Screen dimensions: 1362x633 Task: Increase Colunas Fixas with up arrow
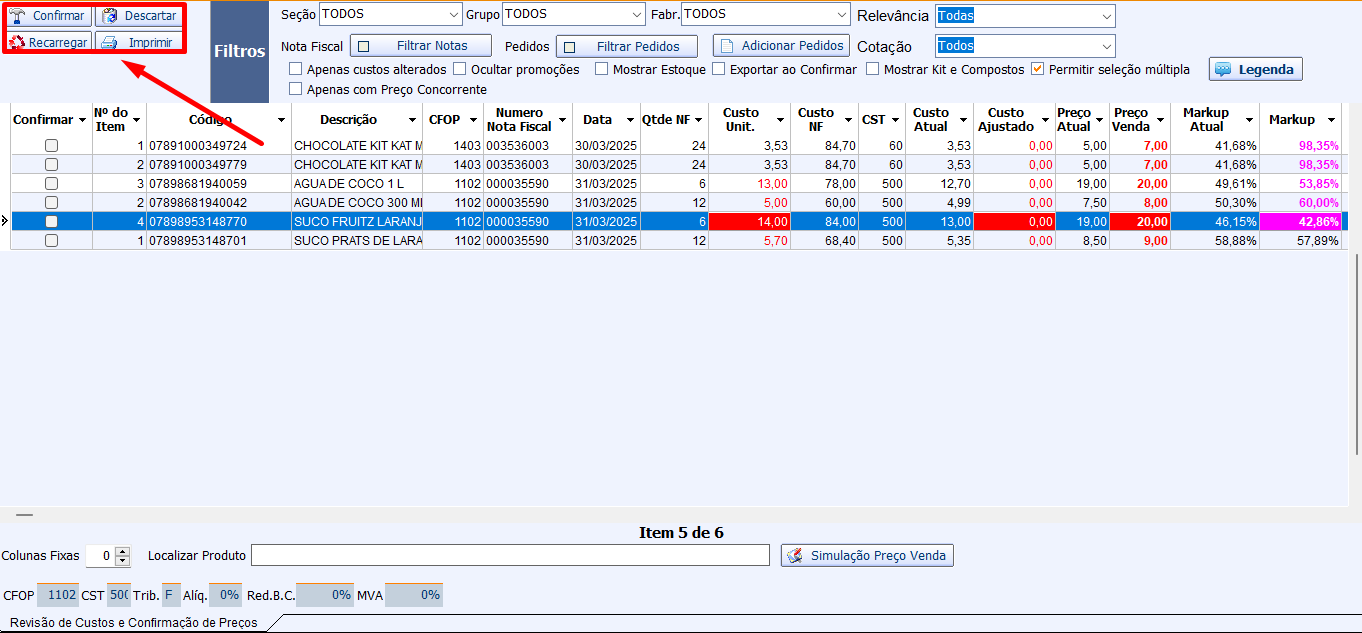[x=123, y=552]
